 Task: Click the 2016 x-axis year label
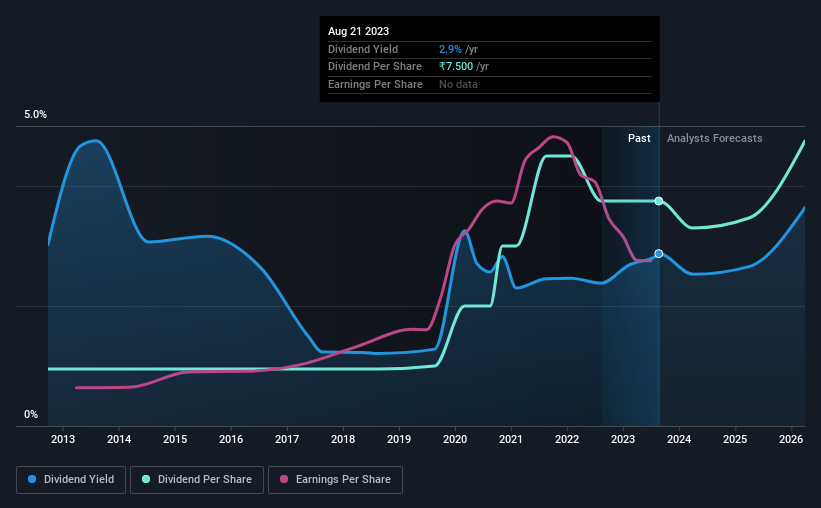(x=231, y=440)
